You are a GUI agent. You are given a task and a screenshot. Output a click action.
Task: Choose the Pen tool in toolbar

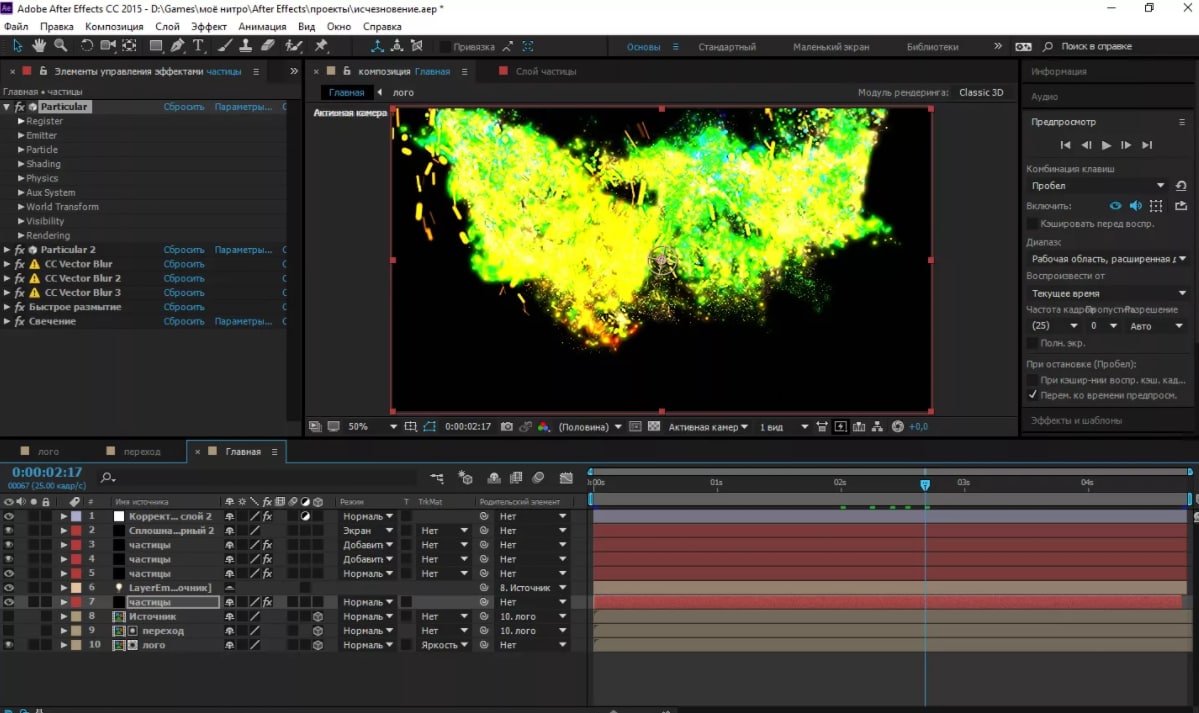[177, 46]
